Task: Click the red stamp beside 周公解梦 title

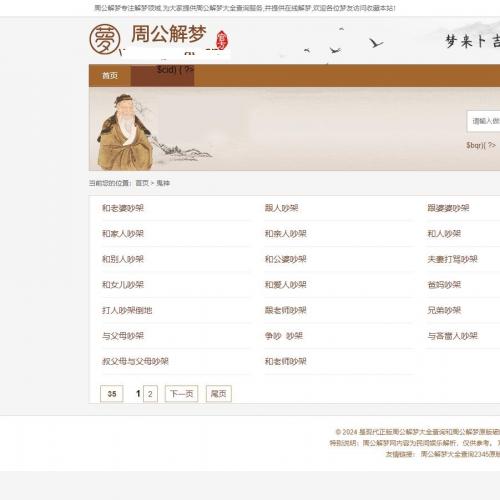Action: [222, 40]
